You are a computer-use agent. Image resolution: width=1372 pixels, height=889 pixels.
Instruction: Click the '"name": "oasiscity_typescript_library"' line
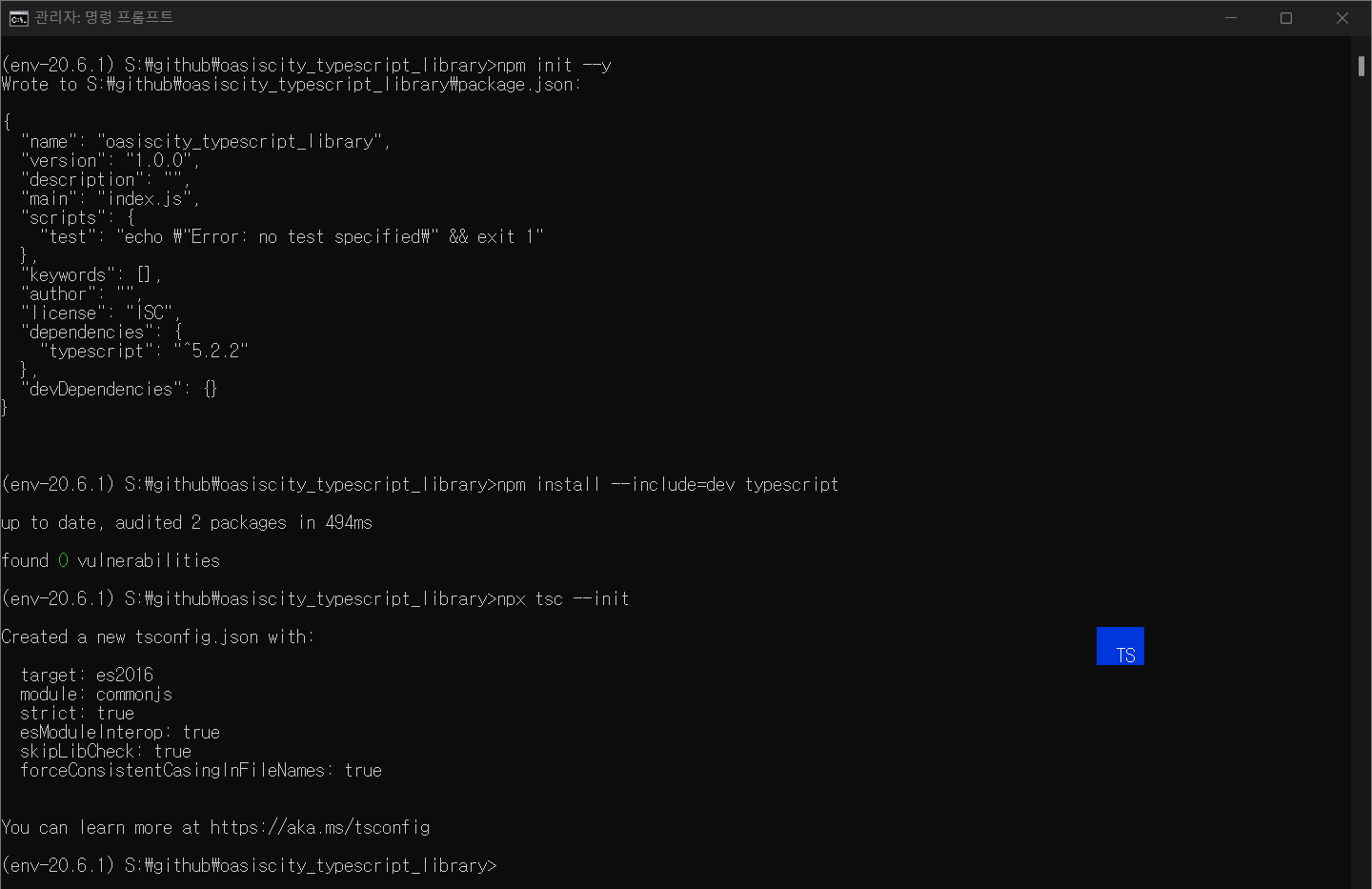pos(206,141)
